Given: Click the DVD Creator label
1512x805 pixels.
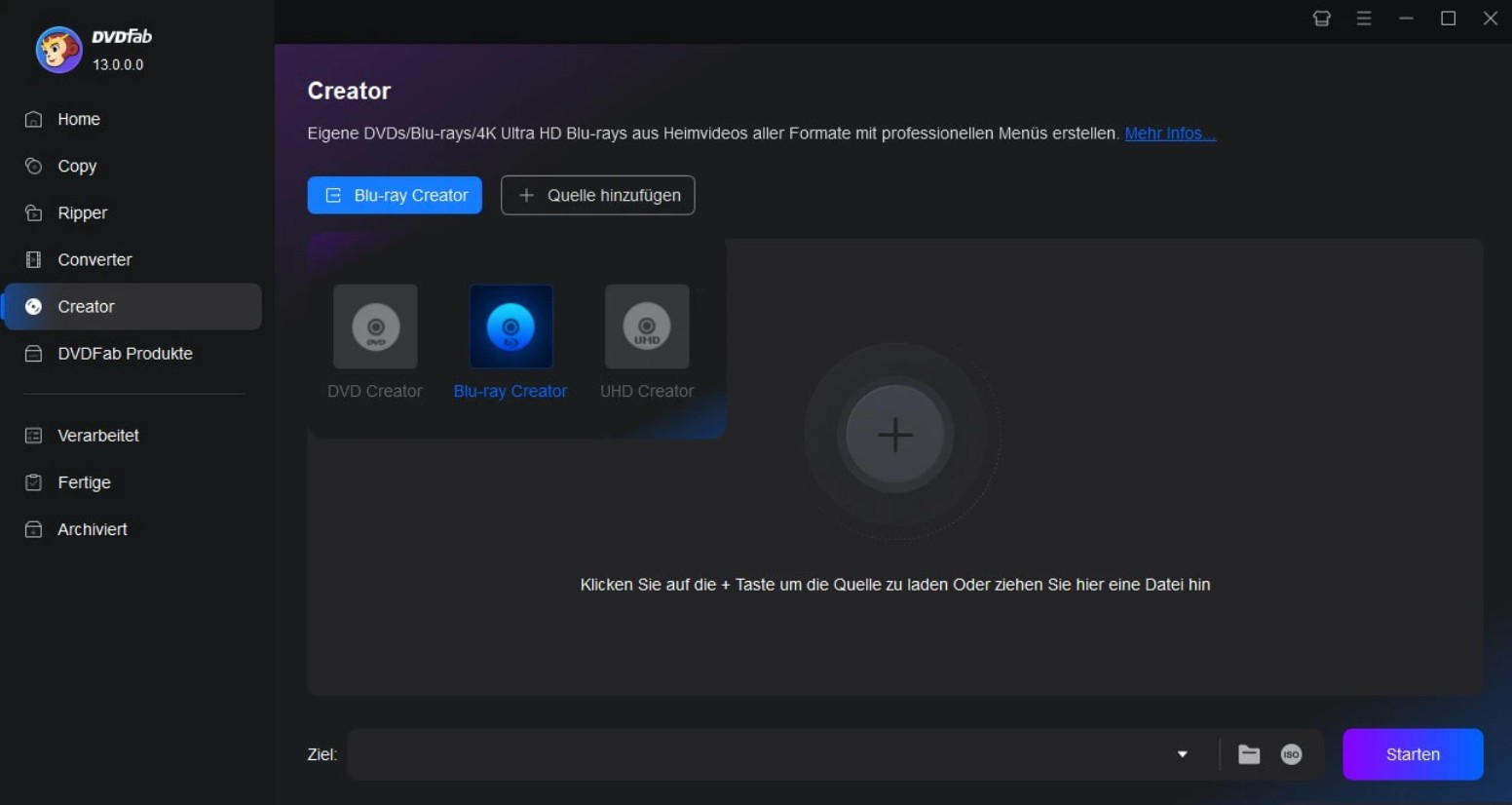Looking at the screenshot, I should (375, 391).
